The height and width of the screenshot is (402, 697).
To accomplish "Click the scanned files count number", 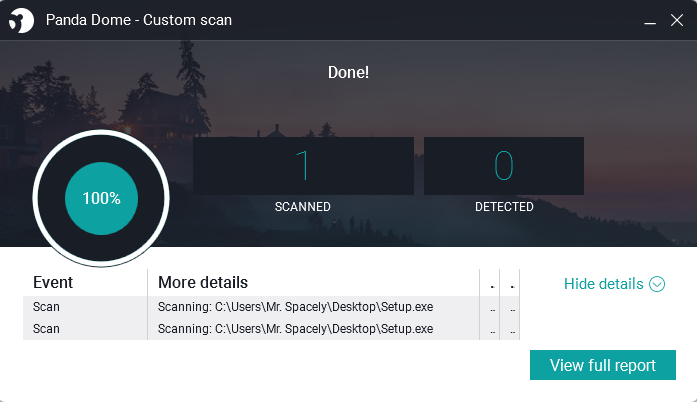I will 303,166.
